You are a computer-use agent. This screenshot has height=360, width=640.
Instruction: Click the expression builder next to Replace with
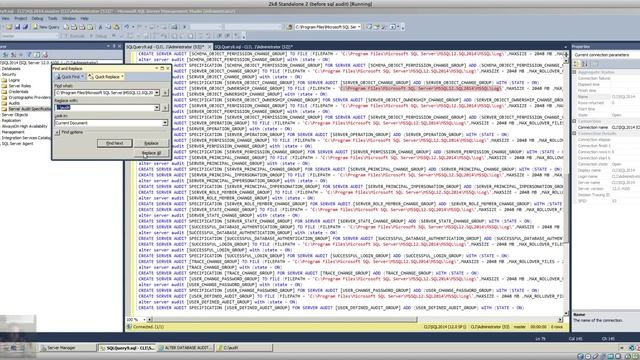[x=165, y=108]
